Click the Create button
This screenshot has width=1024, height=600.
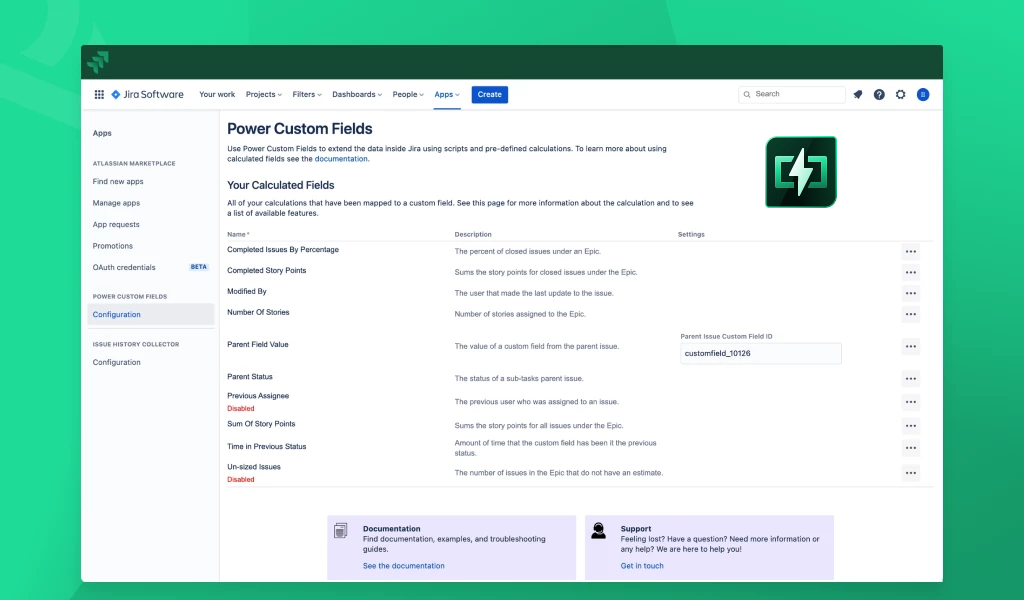[x=490, y=95]
